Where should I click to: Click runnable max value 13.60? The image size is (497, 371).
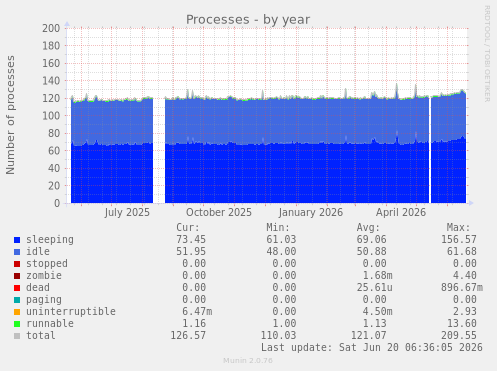pos(462,323)
